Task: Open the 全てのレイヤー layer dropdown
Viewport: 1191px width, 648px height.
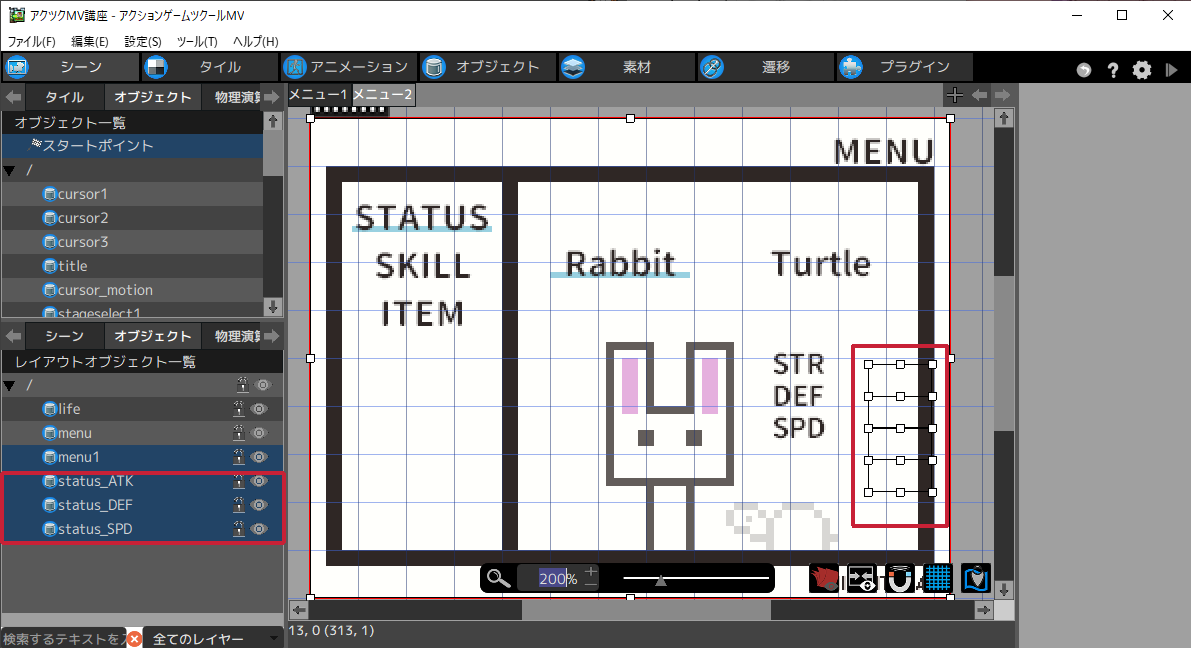Action: click(212, 639)
